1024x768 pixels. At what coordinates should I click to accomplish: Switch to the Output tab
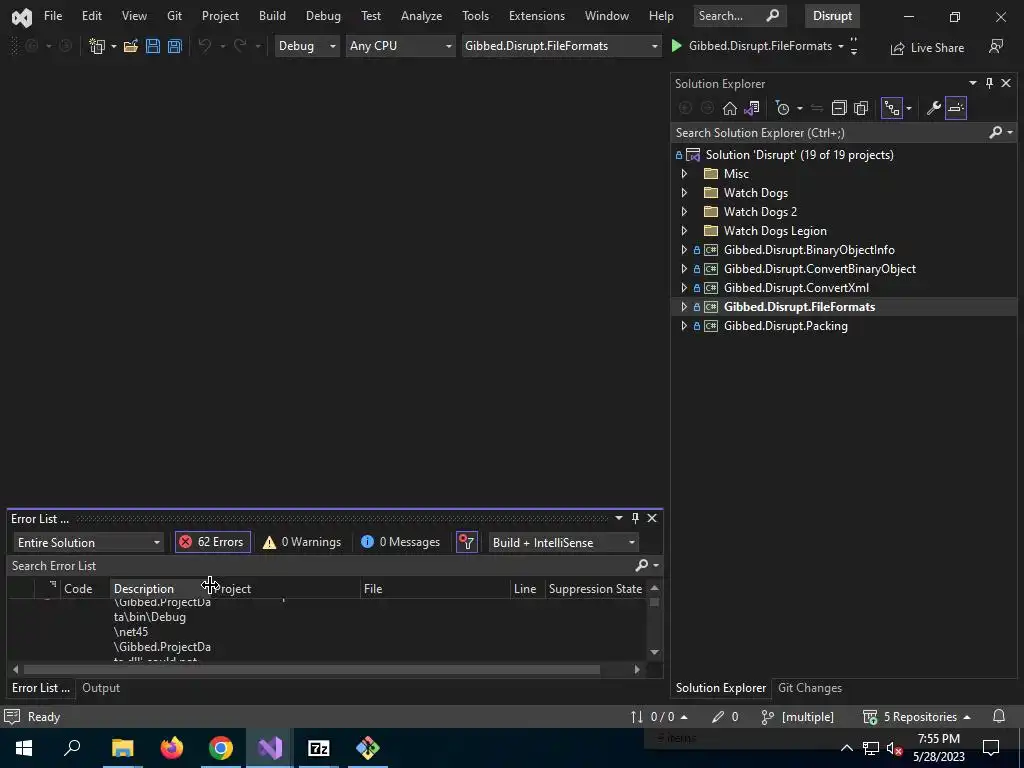pyautogui.click(x=101, y=688)
